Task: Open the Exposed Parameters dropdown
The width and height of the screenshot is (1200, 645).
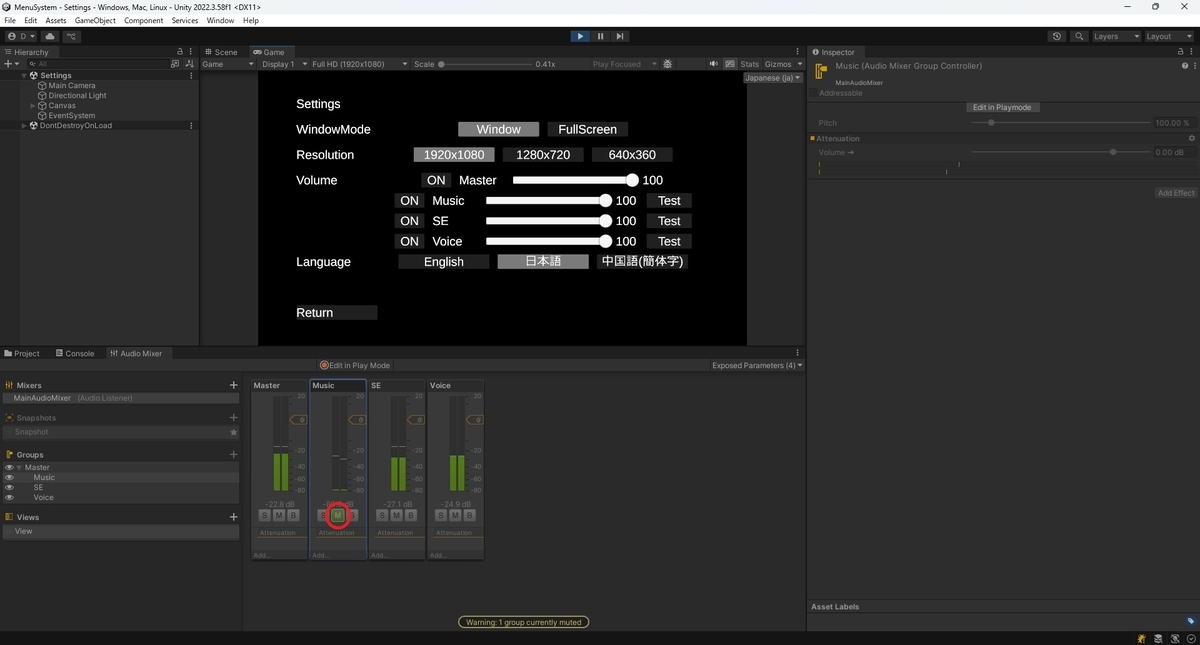Action: pyautogui.click(x=757, y=365)
